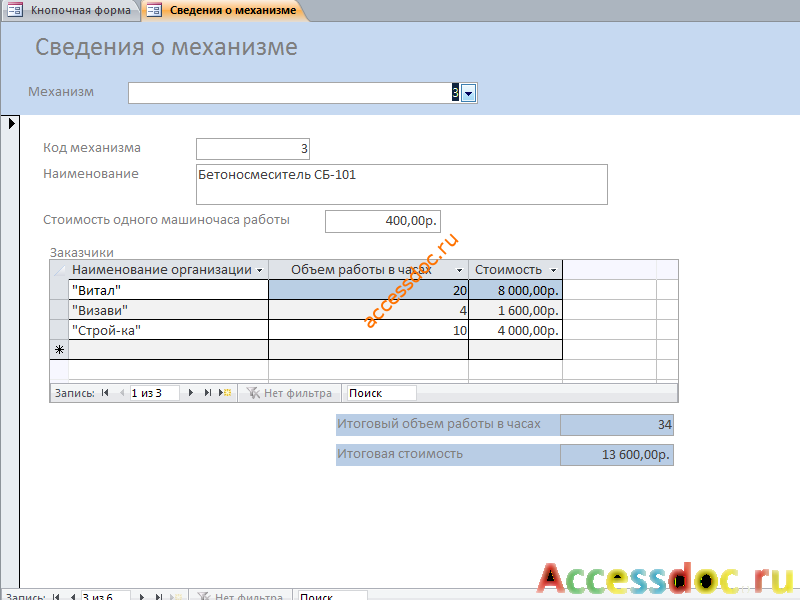Switch to the Кнопочная форма tab

point(70,10)
